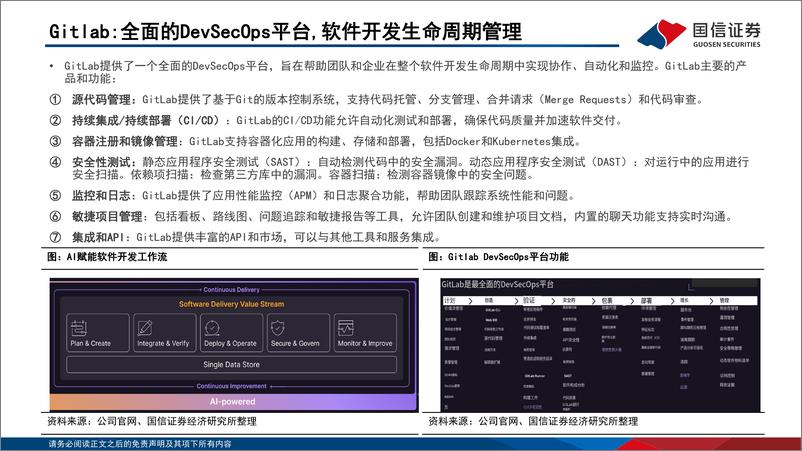Click the Software Delivery Value Stream heading
The height and width of the screenshot is (451, 802).
coord(231,304)
